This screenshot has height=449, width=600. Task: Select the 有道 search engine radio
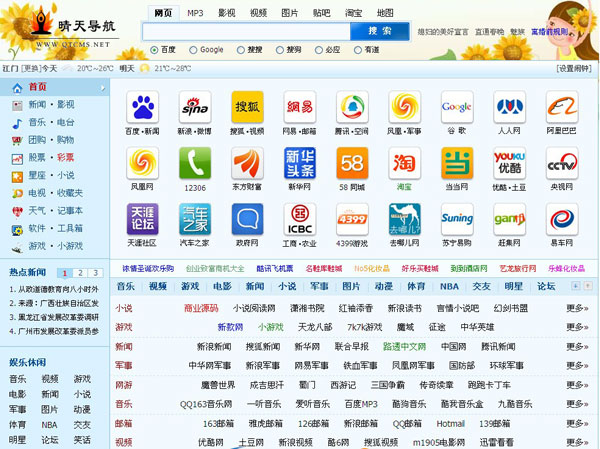click(x=358, y=50)
